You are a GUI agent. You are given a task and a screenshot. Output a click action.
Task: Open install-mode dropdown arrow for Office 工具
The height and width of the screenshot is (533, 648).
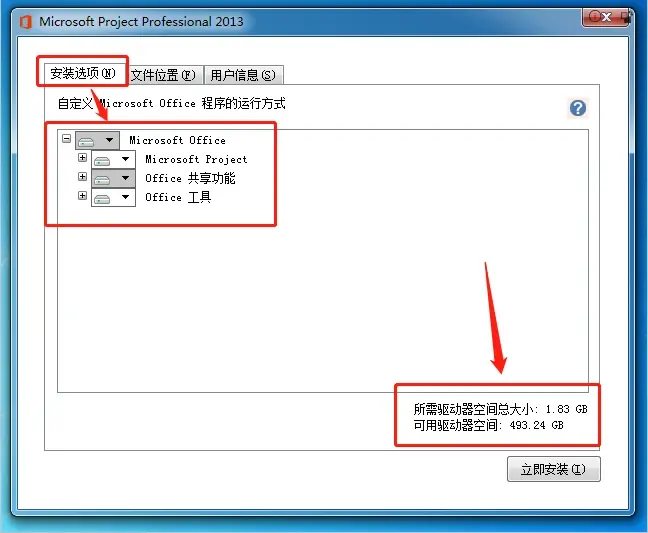[x=125, y=197]
